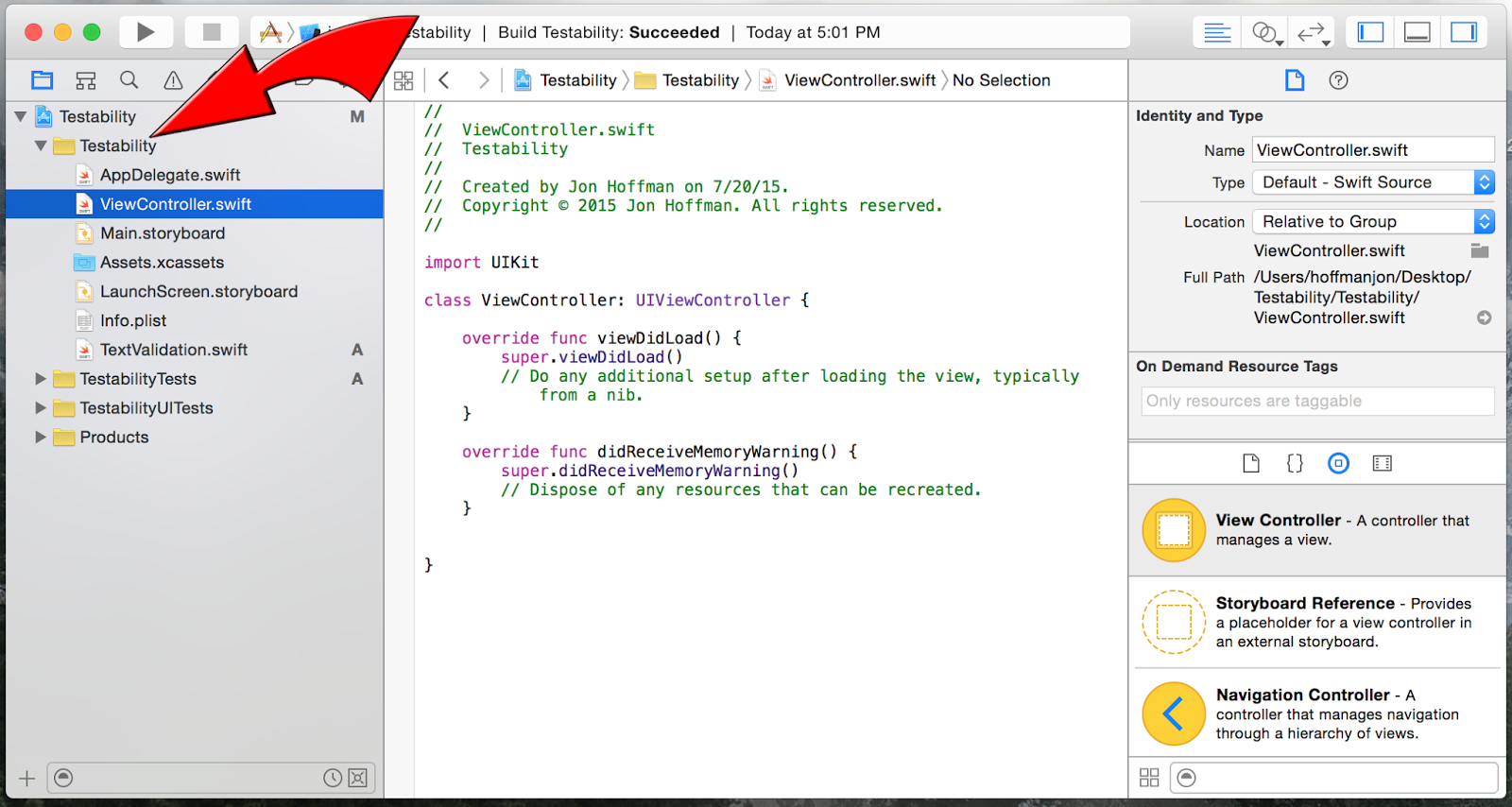Click the On Demand Resource Tags field
1512x807 pixels.
pos(1317,401)
